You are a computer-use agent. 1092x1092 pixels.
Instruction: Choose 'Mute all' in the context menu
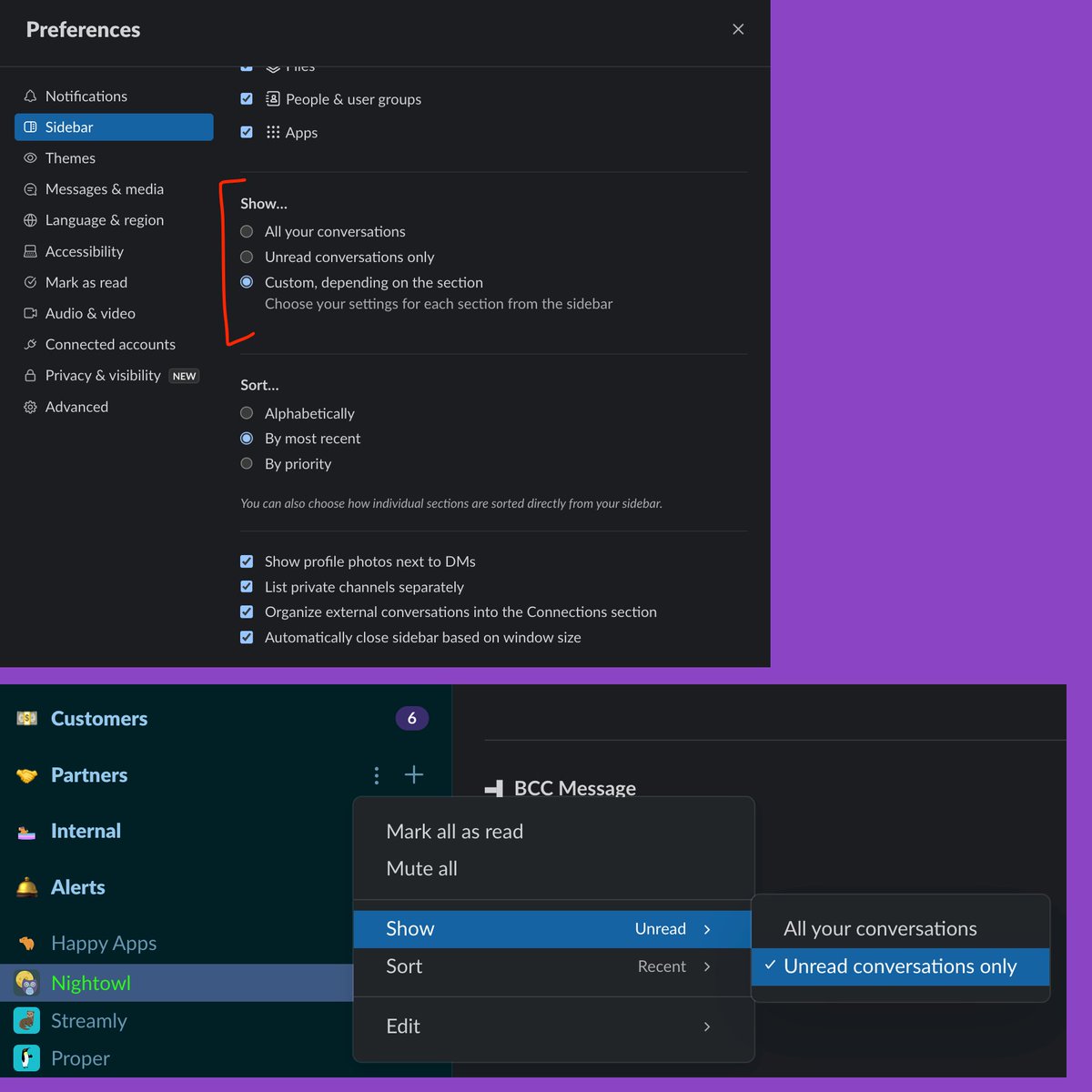pos(421,868)
